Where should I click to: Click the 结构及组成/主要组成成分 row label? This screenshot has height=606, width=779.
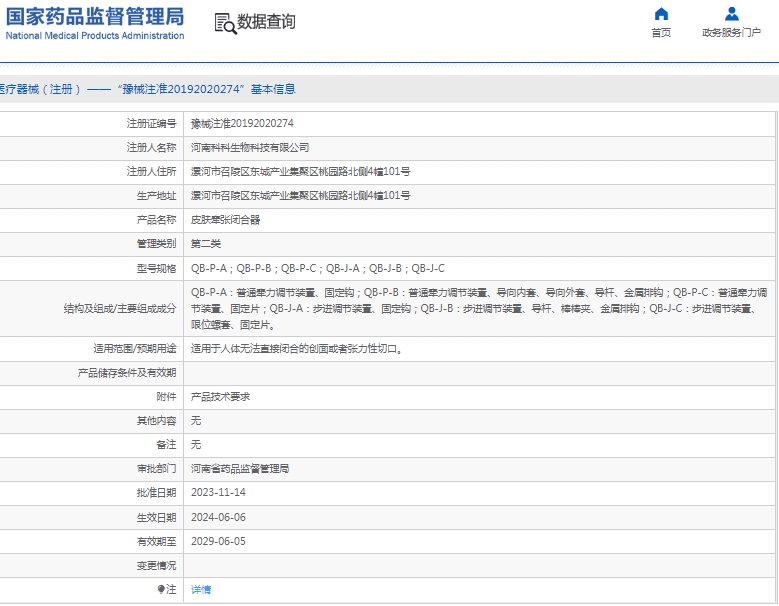(120, 309)
